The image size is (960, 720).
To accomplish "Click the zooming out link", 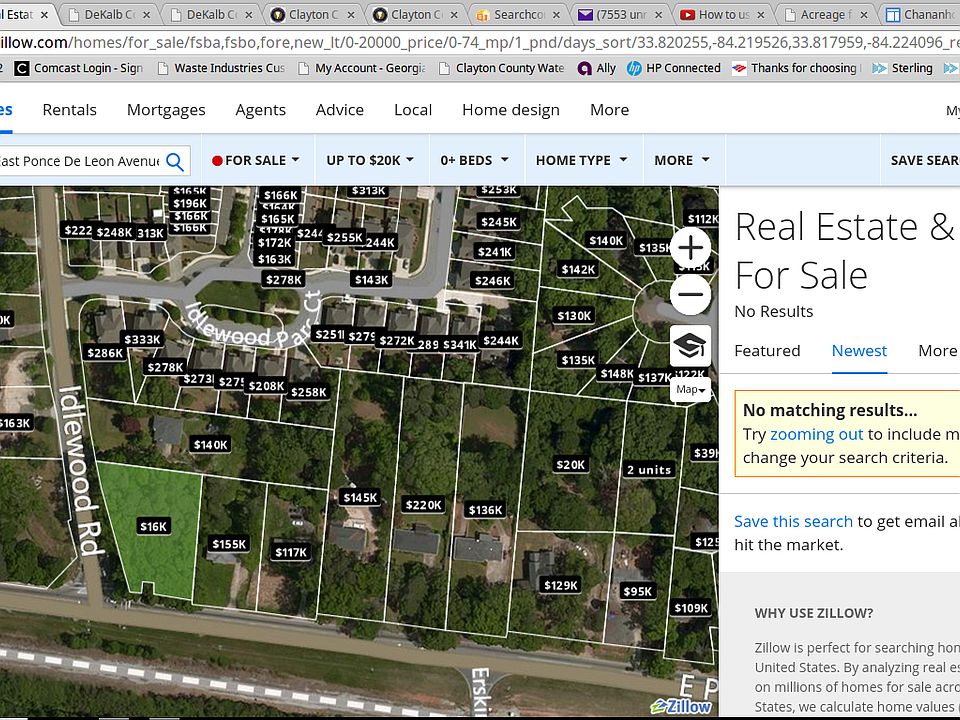I will click(x=816, y=434).
